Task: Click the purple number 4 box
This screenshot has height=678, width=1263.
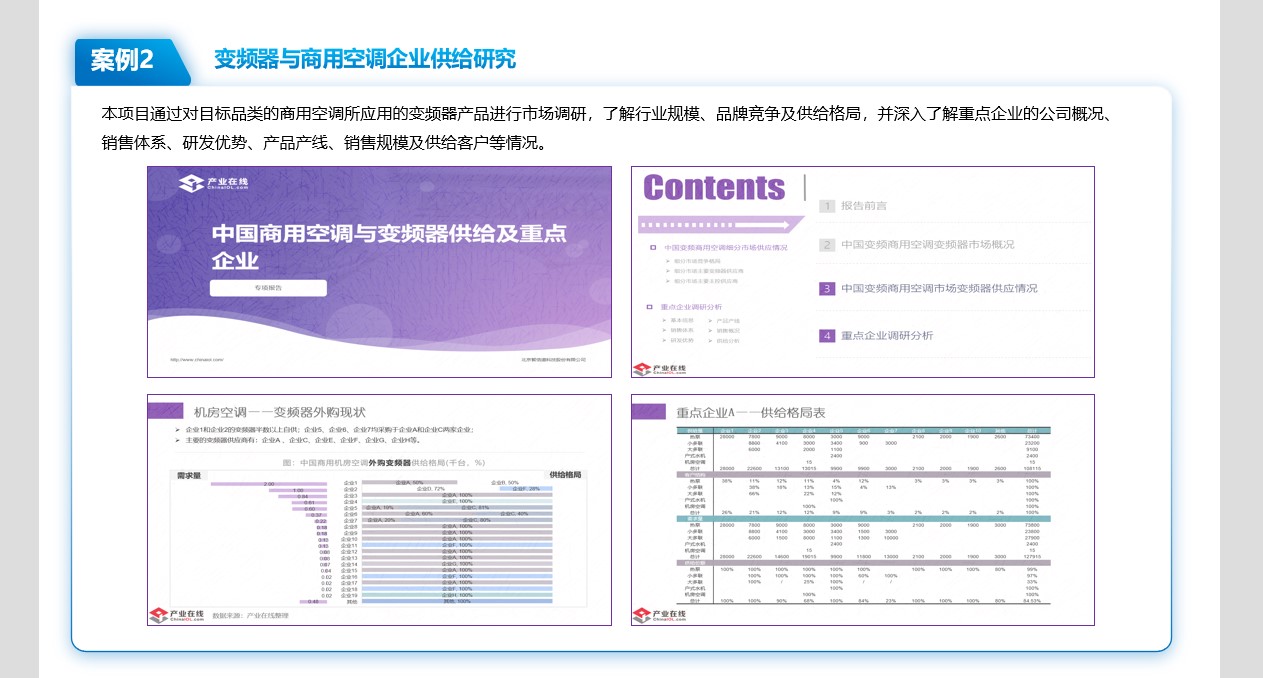Action: pos(827,336)
